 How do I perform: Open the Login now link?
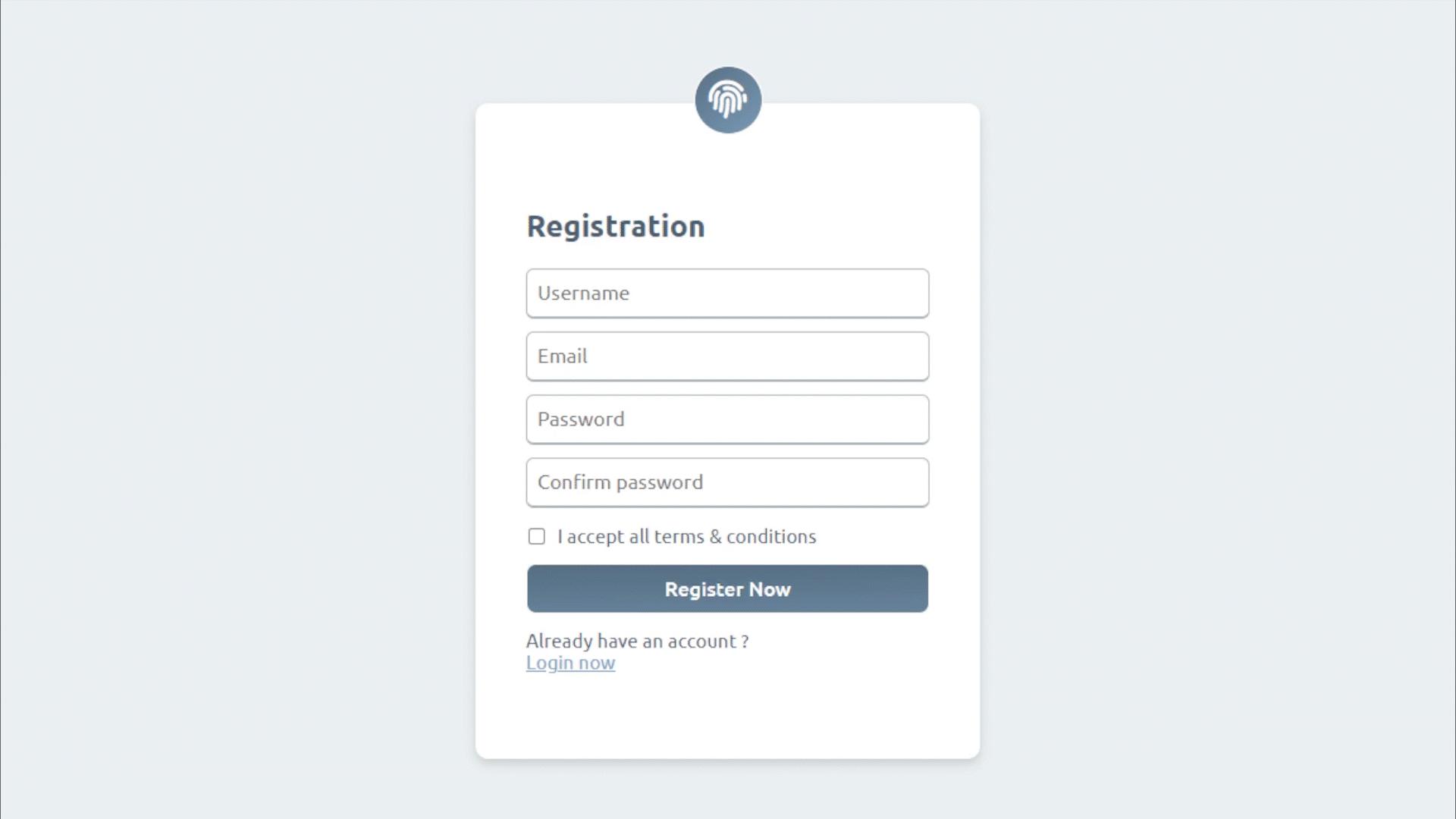point(570,663)
